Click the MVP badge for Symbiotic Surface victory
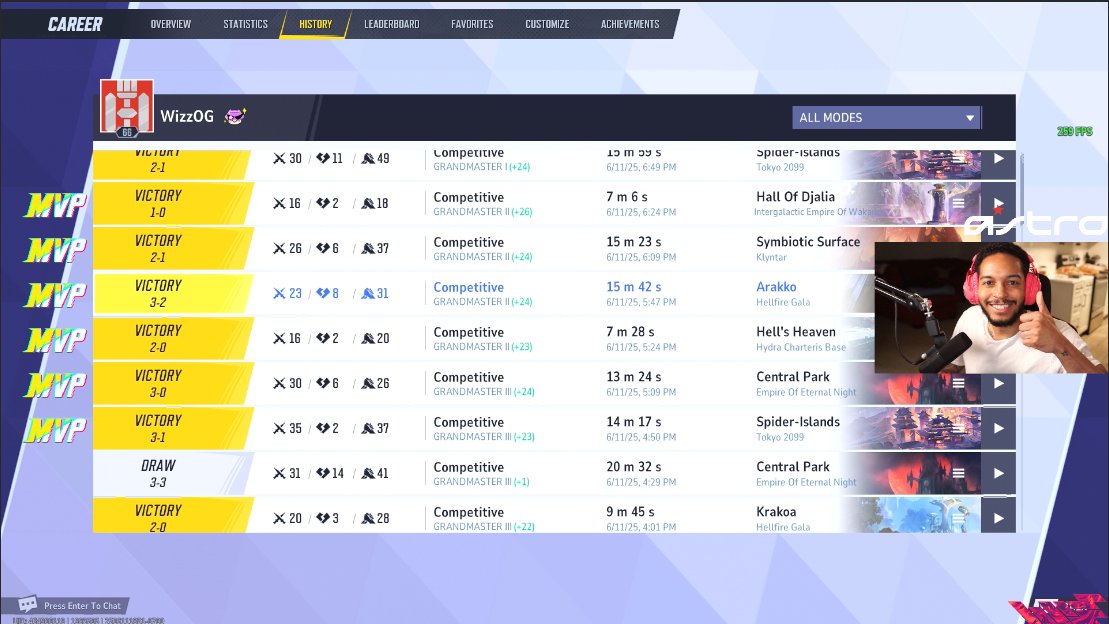 point(56,250)
